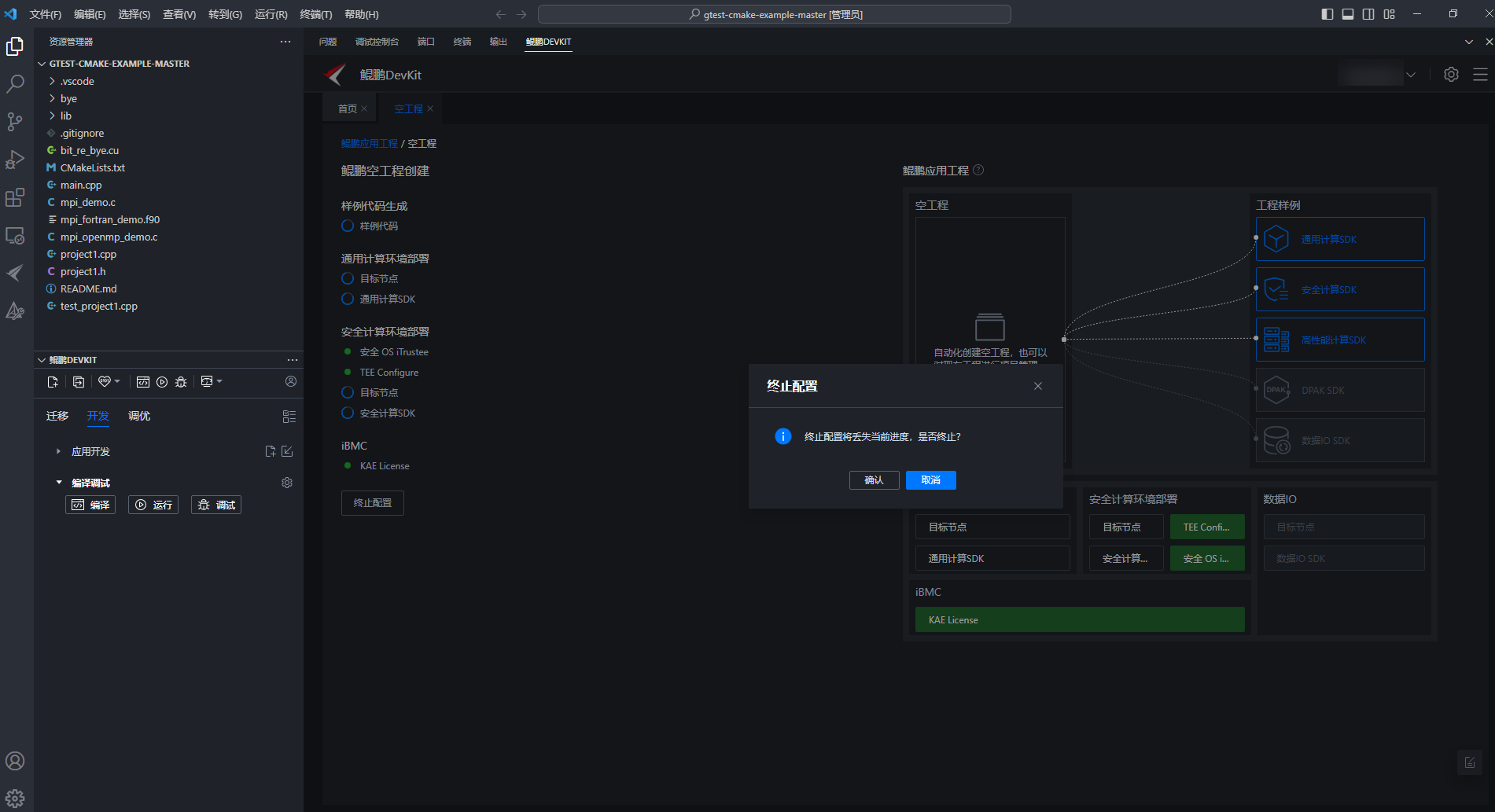Click the 编译 button
The image size is (1495, 812).
click(x=90, y=505)
